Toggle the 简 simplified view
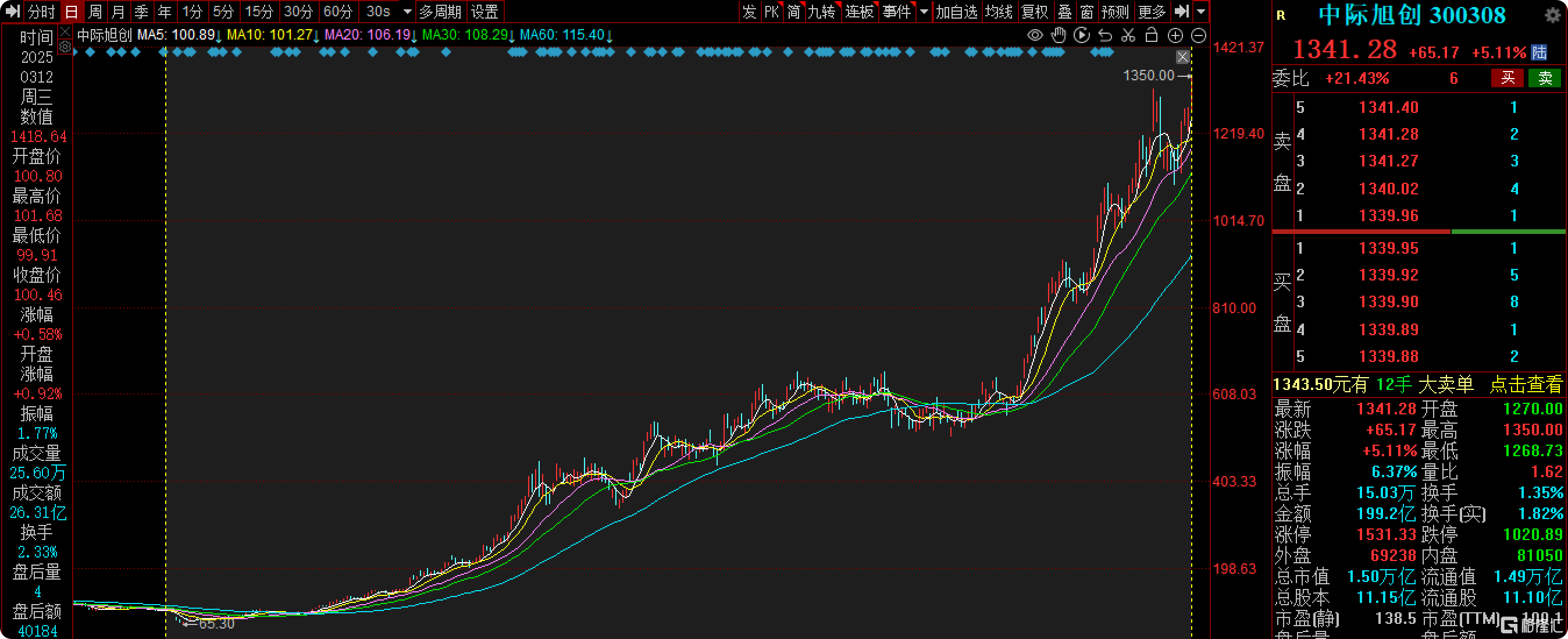Image resolution: width=1568 pixels, height=639 pixels. point(794,12)
